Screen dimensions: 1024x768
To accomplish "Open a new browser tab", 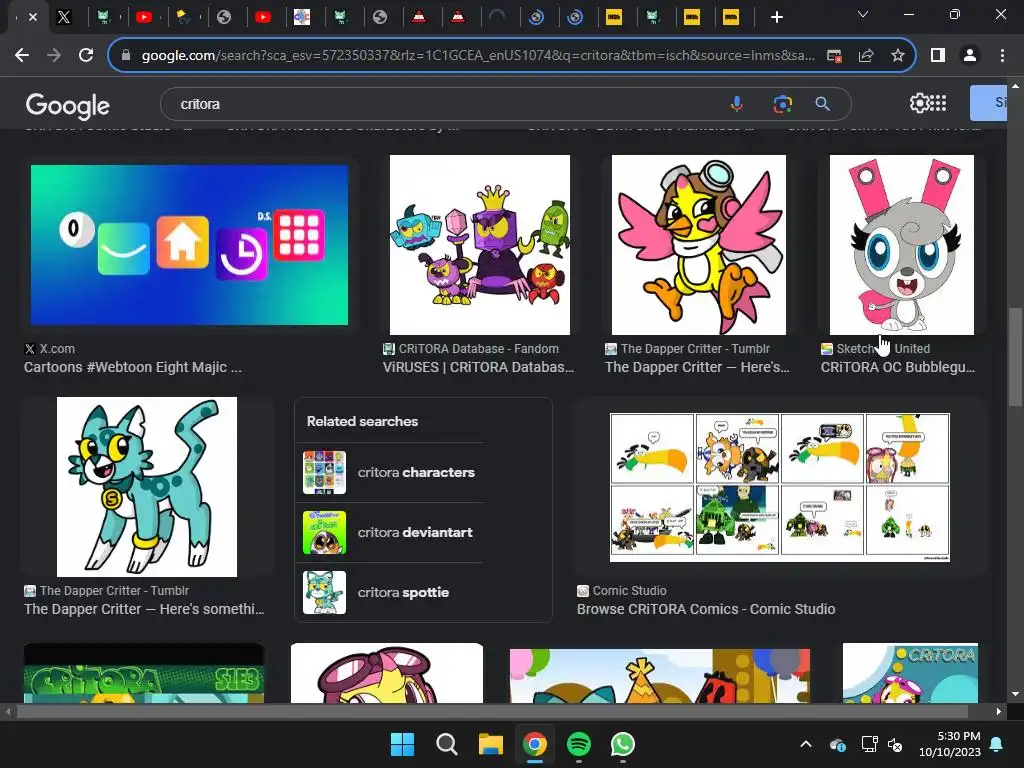I will coord(776,17).
